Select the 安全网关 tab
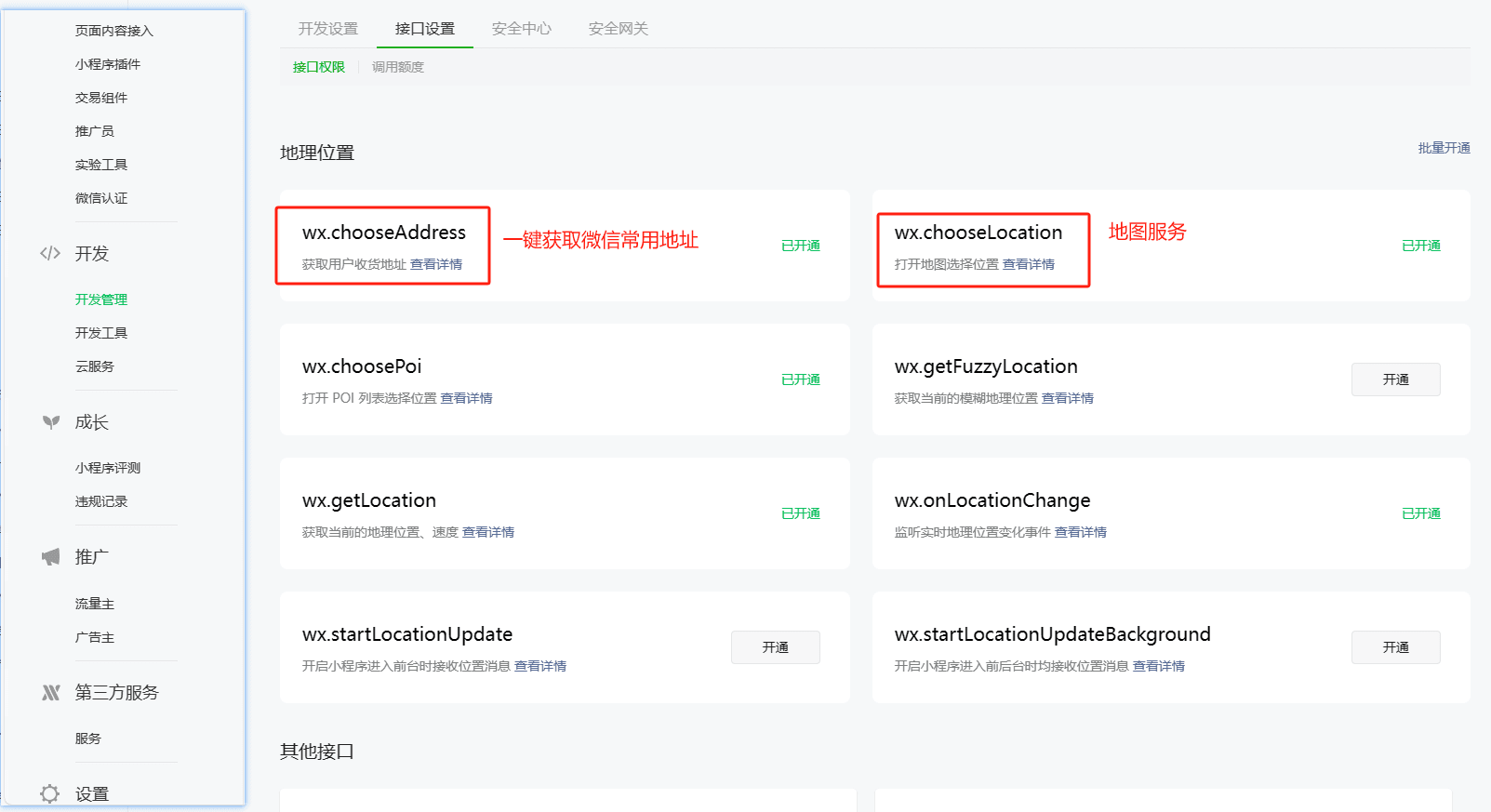Viewport: 1491px width, 812px height. click(x=618, y=29)
